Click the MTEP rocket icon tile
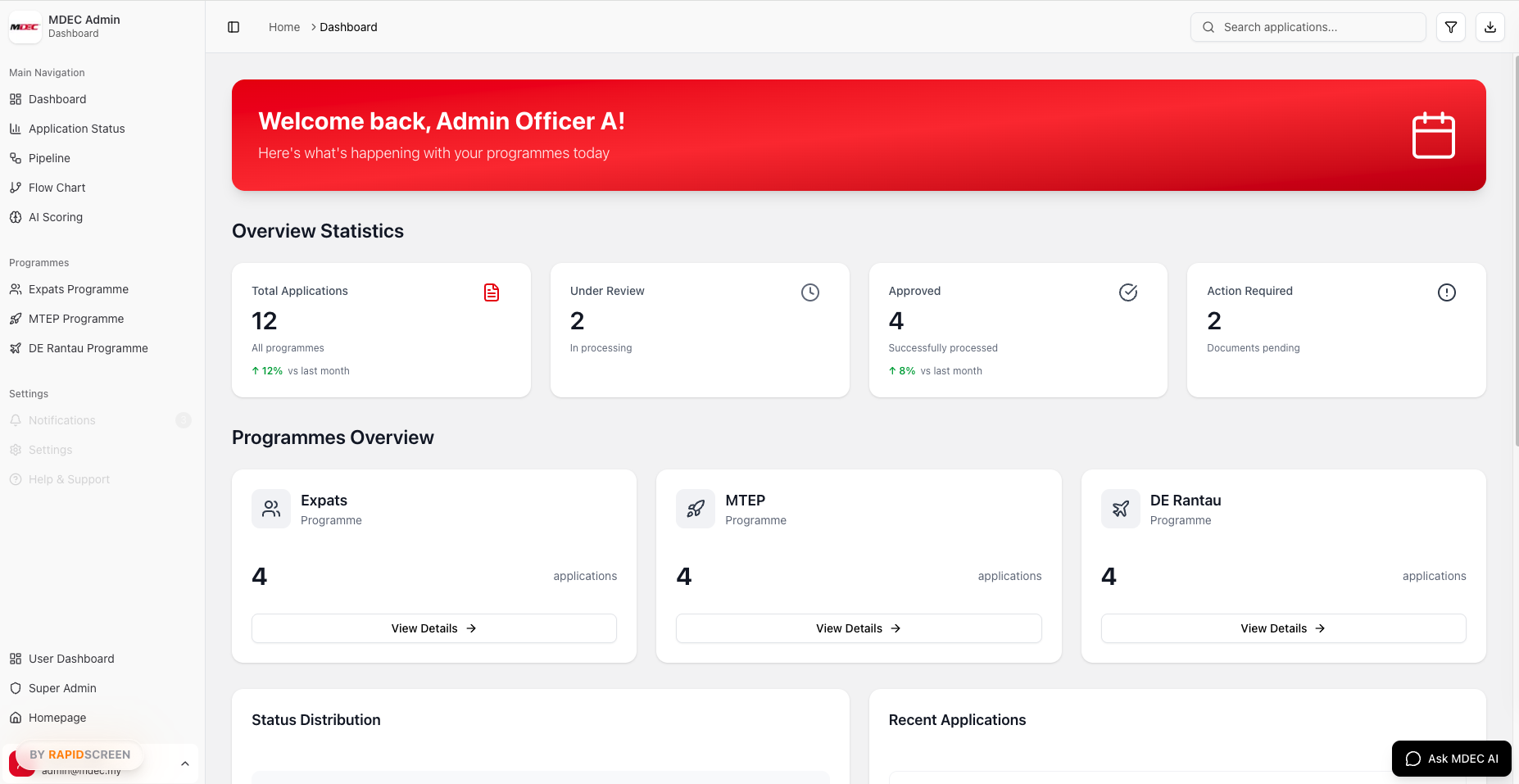1519x784 pixels. [x=695, y=509]
